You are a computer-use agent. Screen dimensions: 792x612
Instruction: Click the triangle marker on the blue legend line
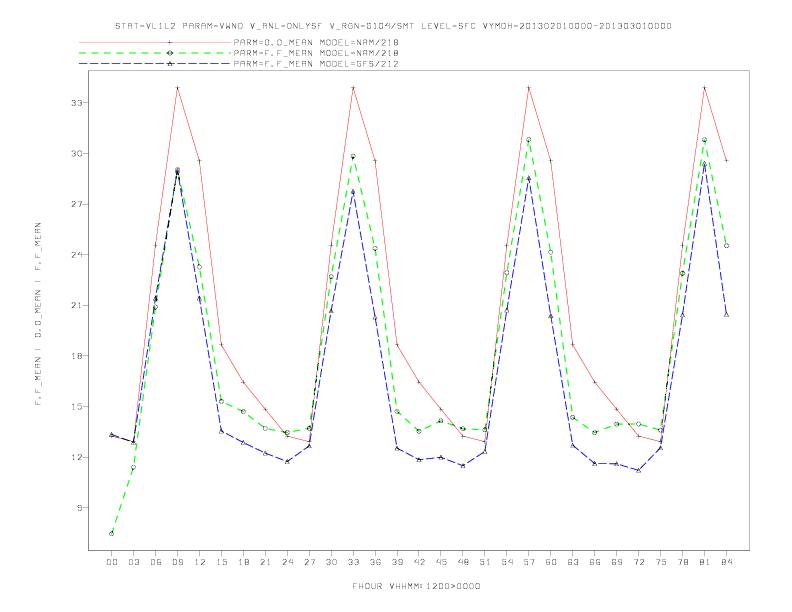(x=170, y=64)
